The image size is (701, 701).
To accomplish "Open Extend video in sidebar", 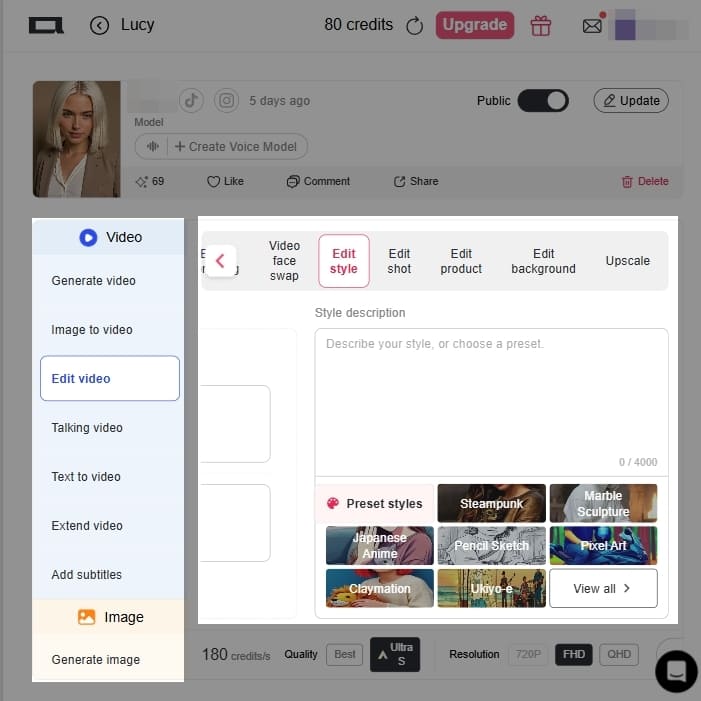I will point(110,526).
